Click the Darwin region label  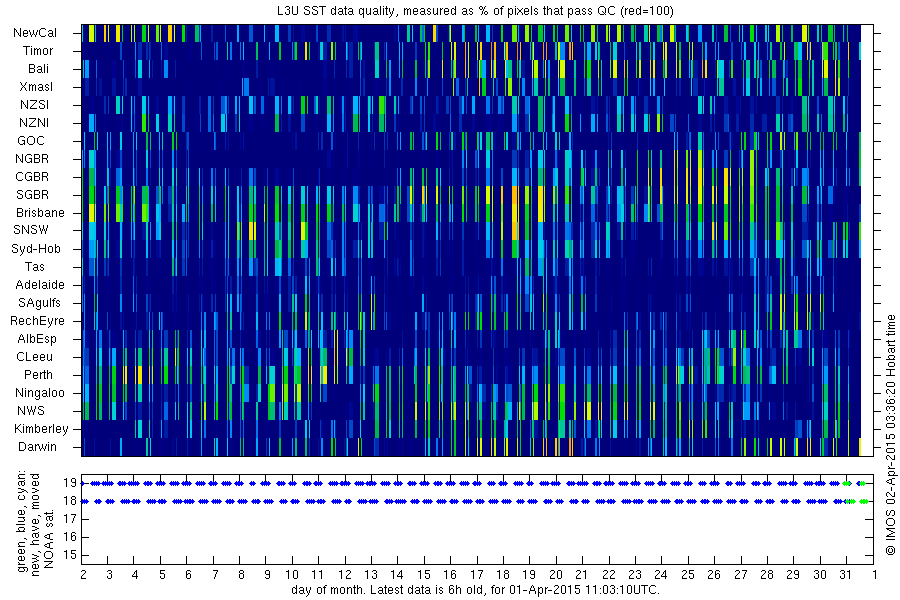(37, 447)
